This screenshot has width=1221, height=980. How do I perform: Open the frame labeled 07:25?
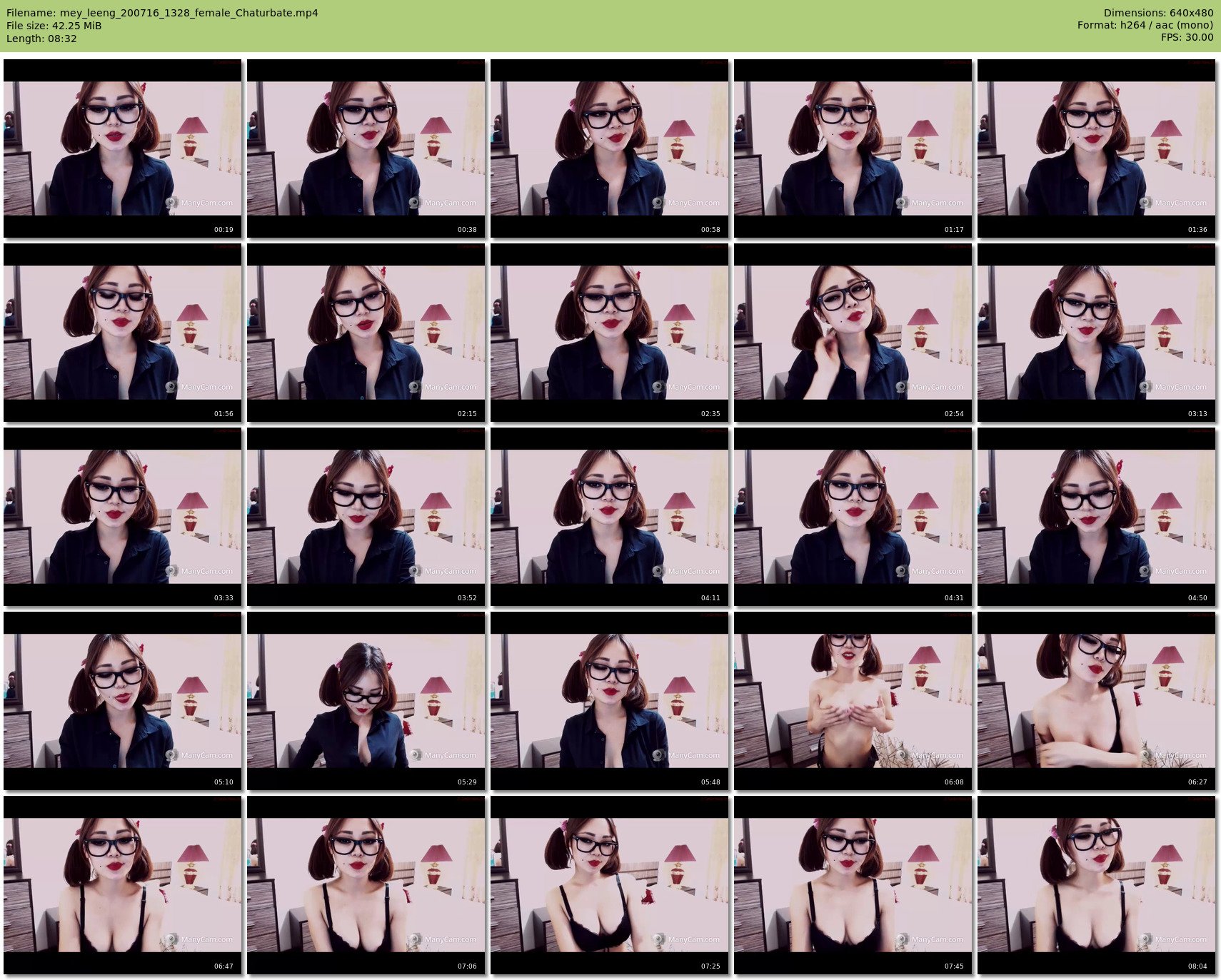tap(609, 885)
